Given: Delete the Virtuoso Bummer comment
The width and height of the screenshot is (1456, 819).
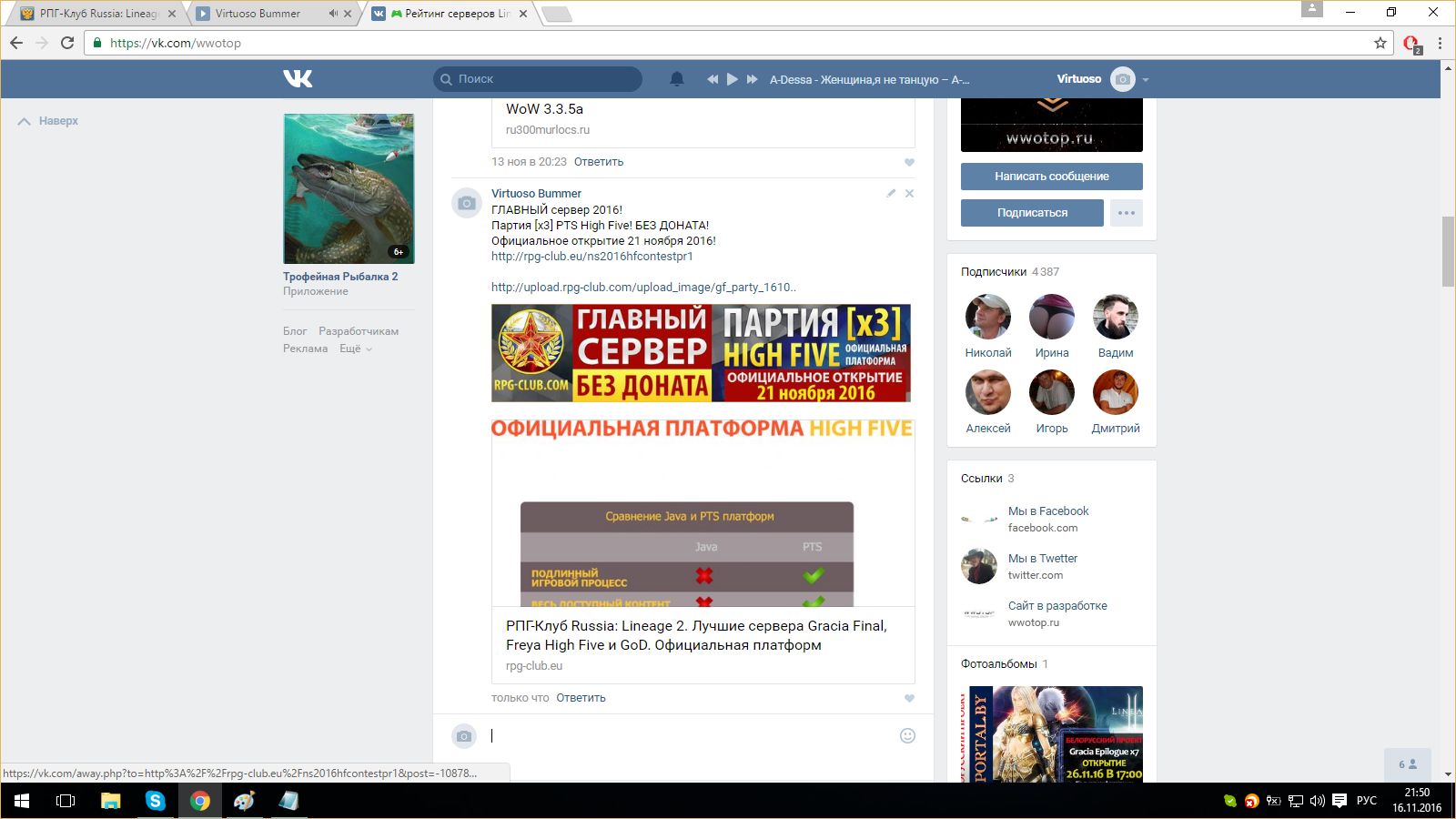Looking at the screenshot, I should click(909, 193).
